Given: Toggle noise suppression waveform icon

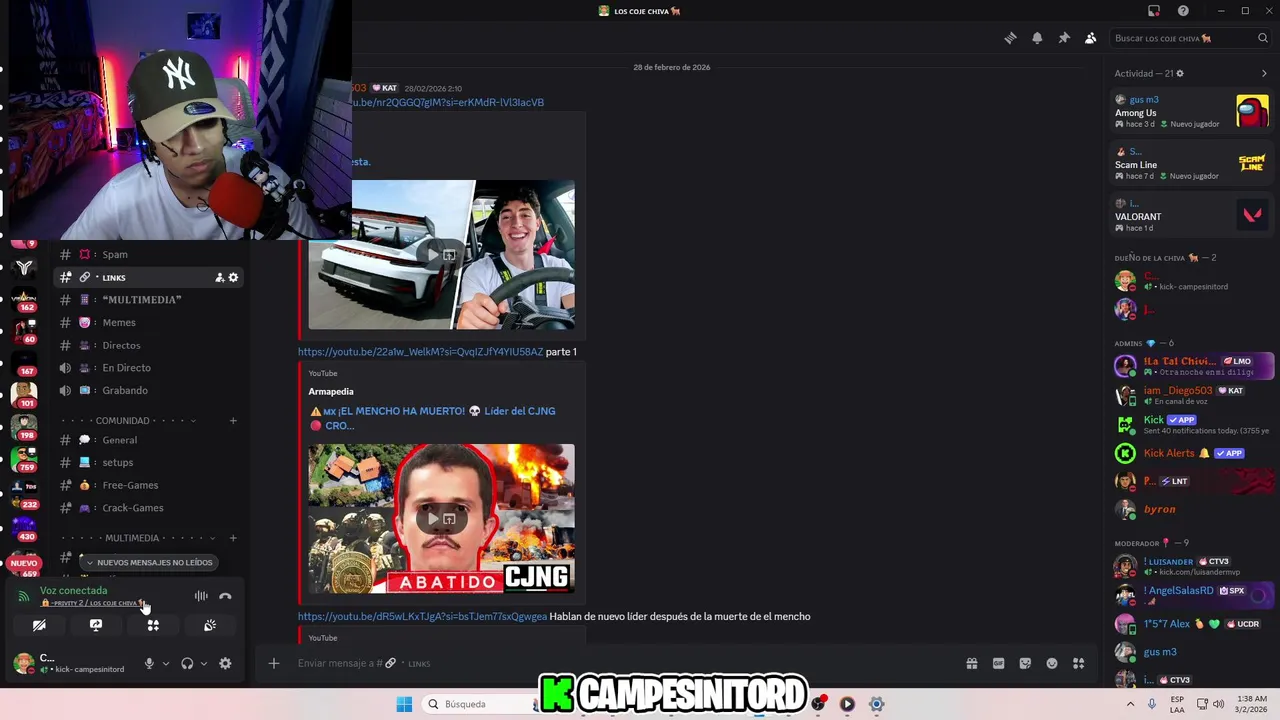Looking at the screenshot, I should click(x=201, y=596).
